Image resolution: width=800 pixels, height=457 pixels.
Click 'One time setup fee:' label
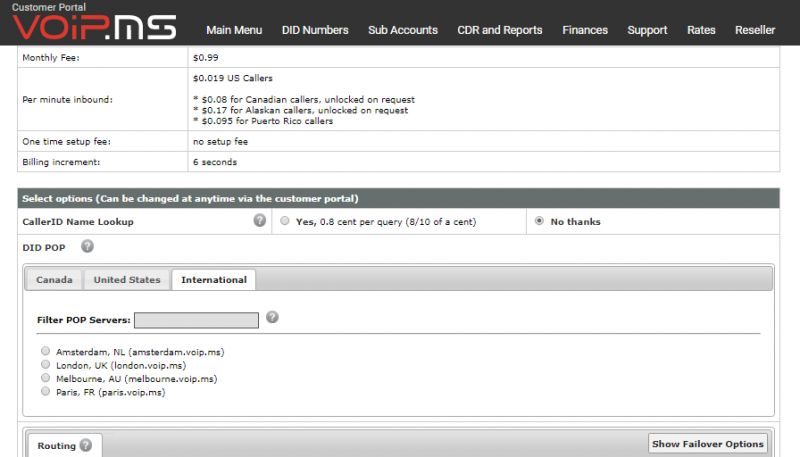tap(66, 141)
